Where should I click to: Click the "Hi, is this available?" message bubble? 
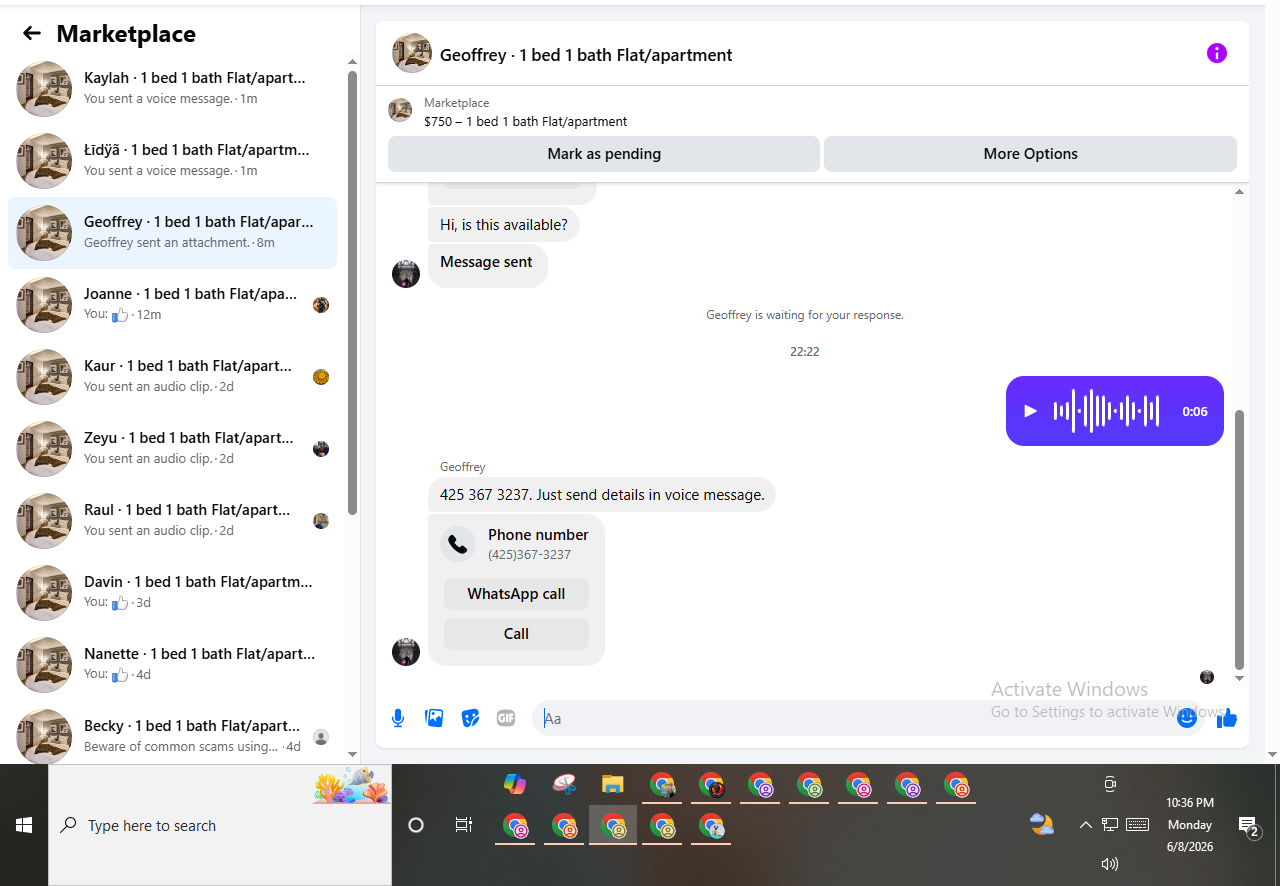(504, 224)
